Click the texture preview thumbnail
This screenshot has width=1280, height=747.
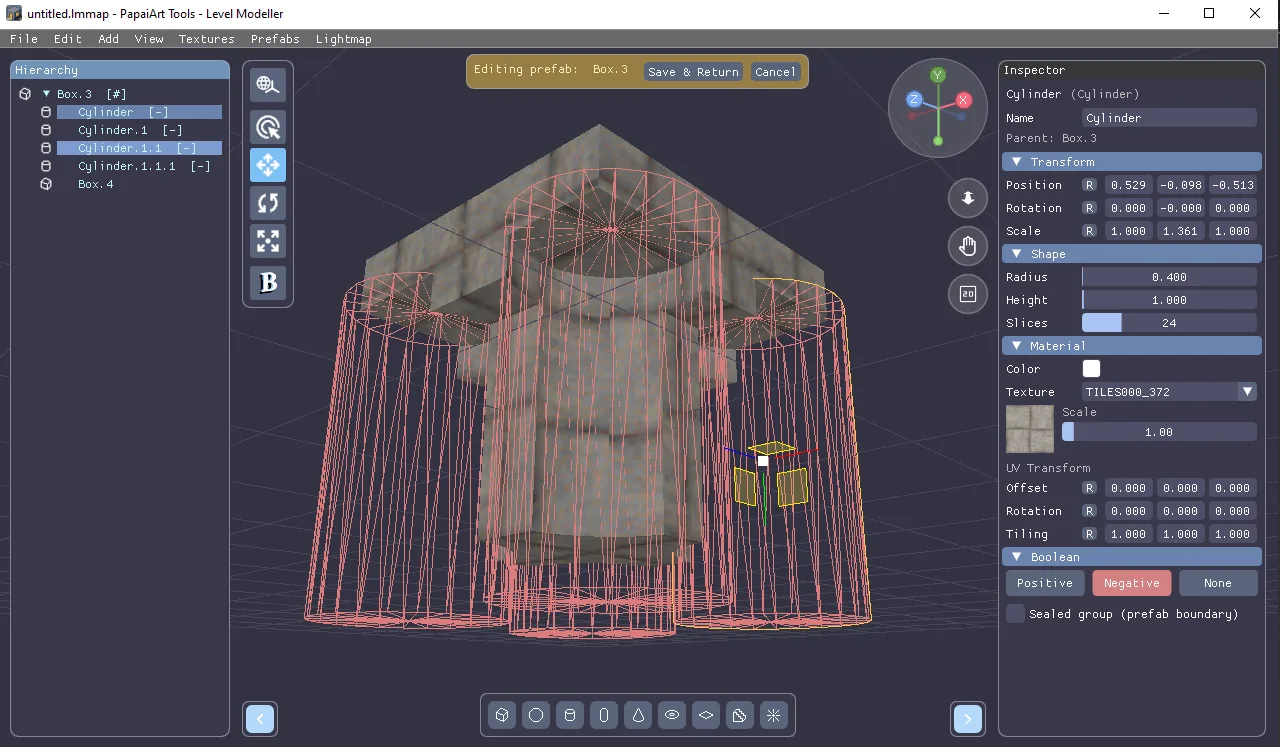point(1030,429)
